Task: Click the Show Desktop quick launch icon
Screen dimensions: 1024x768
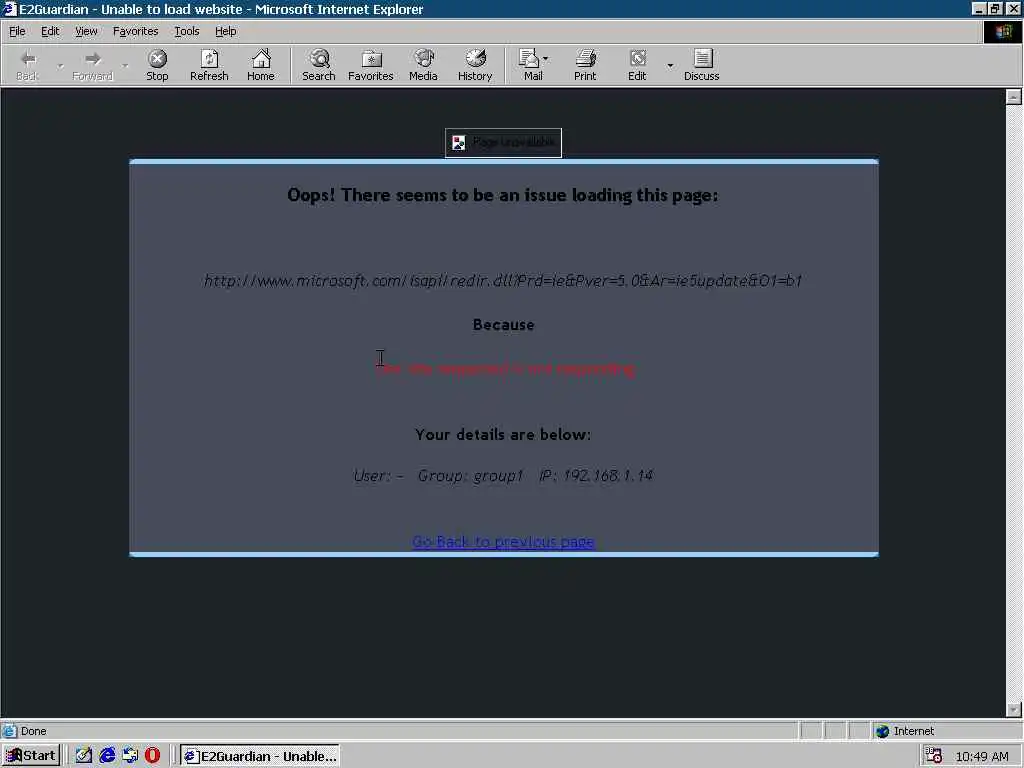Action: 84,756
